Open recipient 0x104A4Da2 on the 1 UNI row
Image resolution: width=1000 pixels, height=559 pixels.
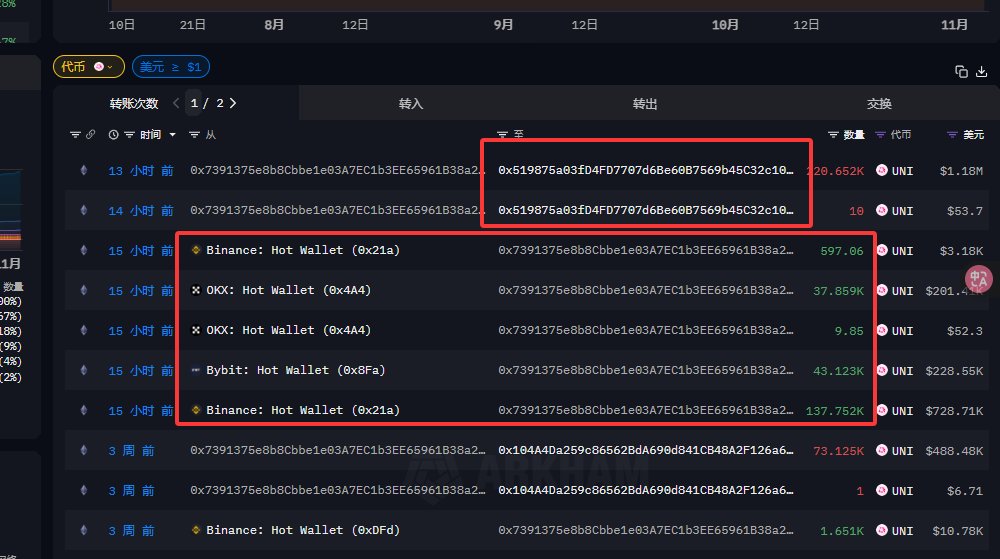coord(645,490)
